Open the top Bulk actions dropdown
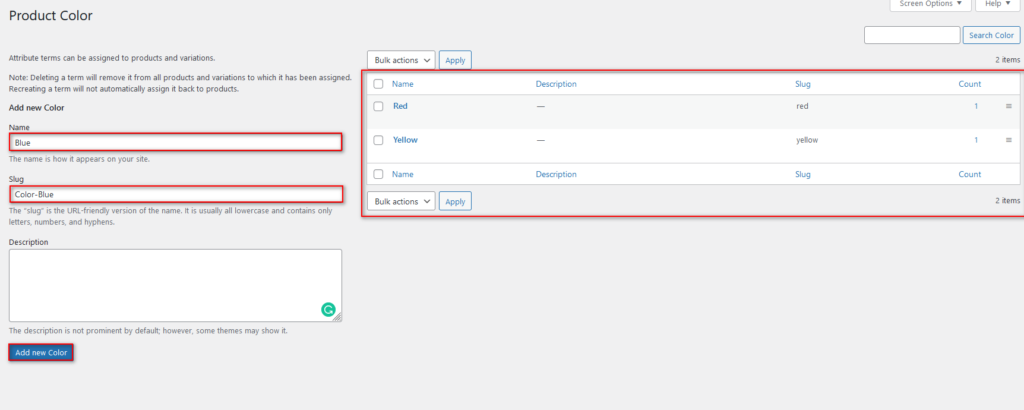 [401, 60]
